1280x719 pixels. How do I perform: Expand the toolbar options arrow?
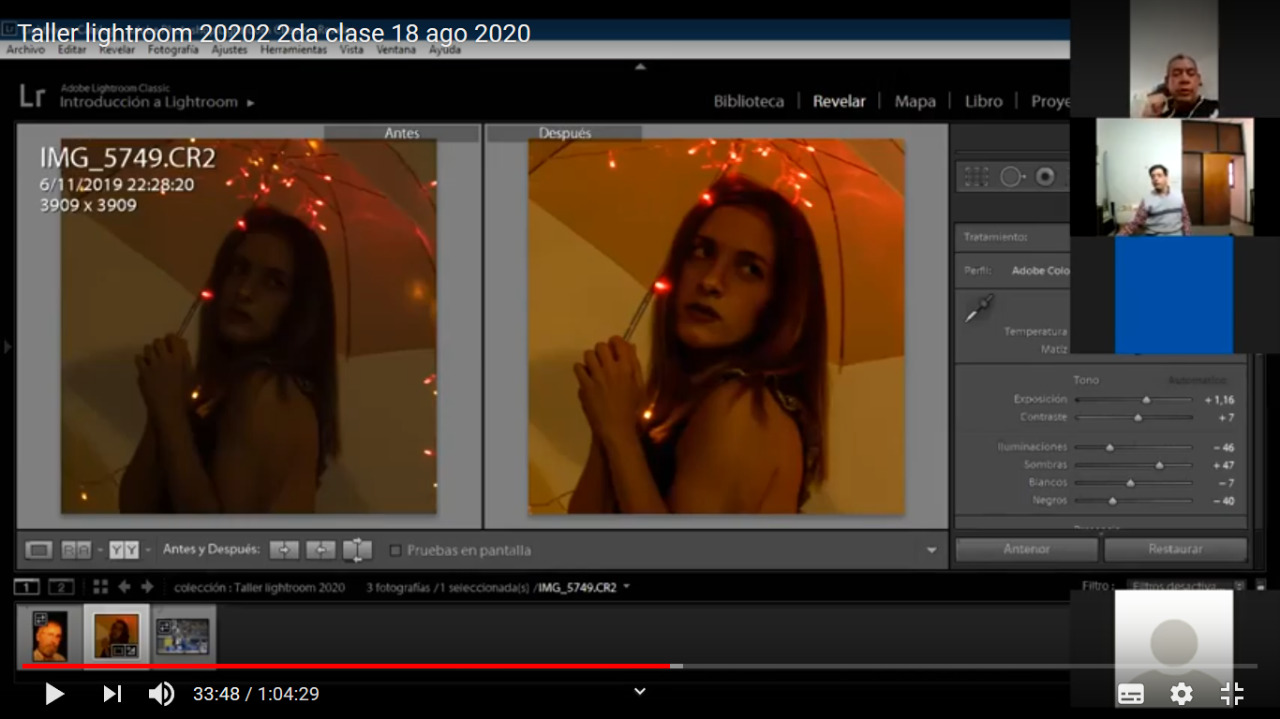pos(932,550)
